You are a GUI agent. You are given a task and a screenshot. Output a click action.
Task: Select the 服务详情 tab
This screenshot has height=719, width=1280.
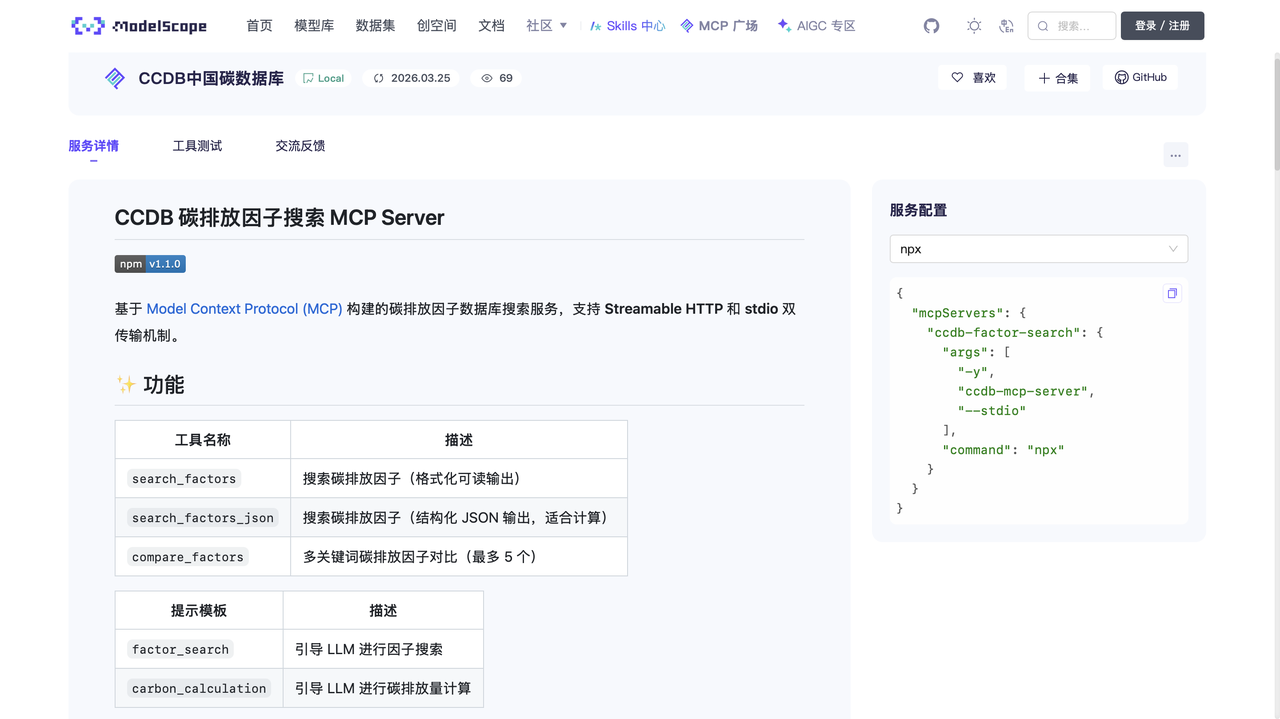[x=93, y=146]
